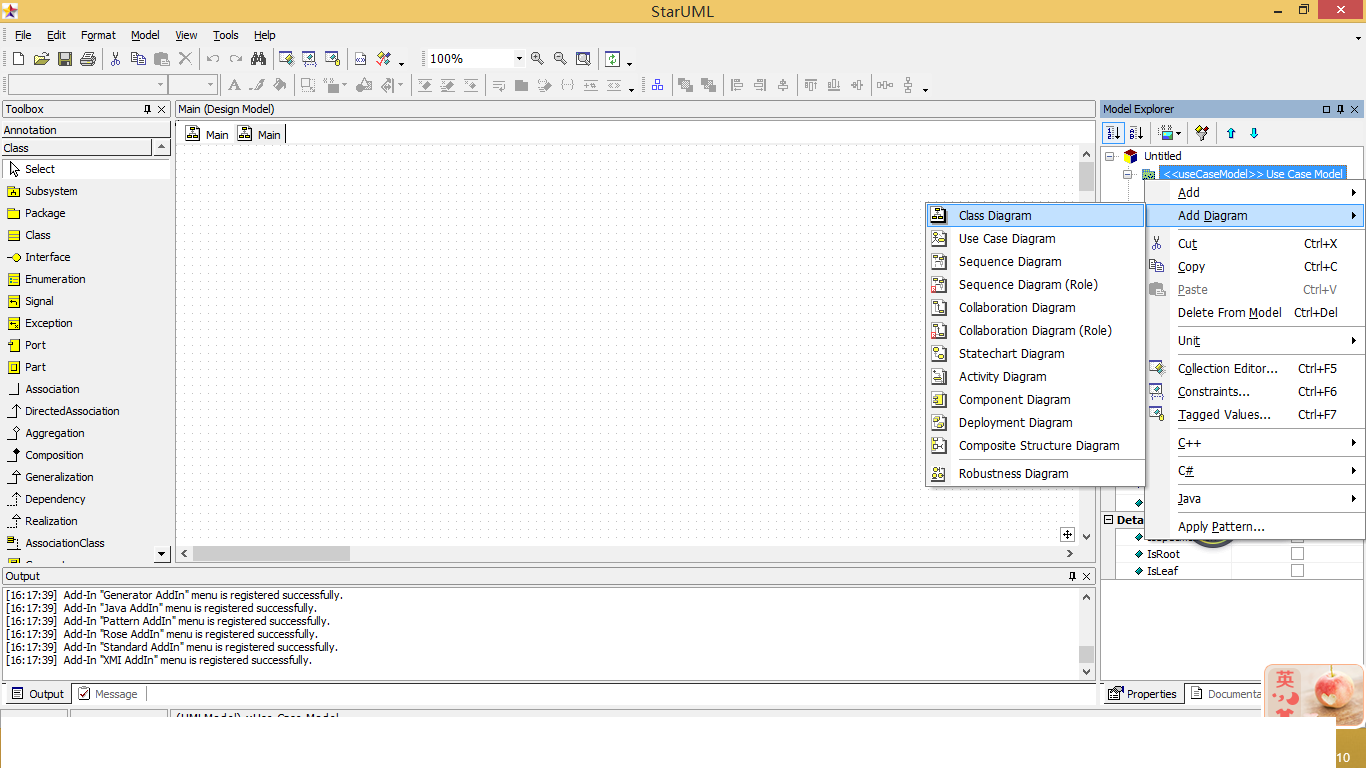Image resolution: width=1366 pixels, height=768 pixels.
Task: Collapse the Detail properties section
Action: 1108,520
